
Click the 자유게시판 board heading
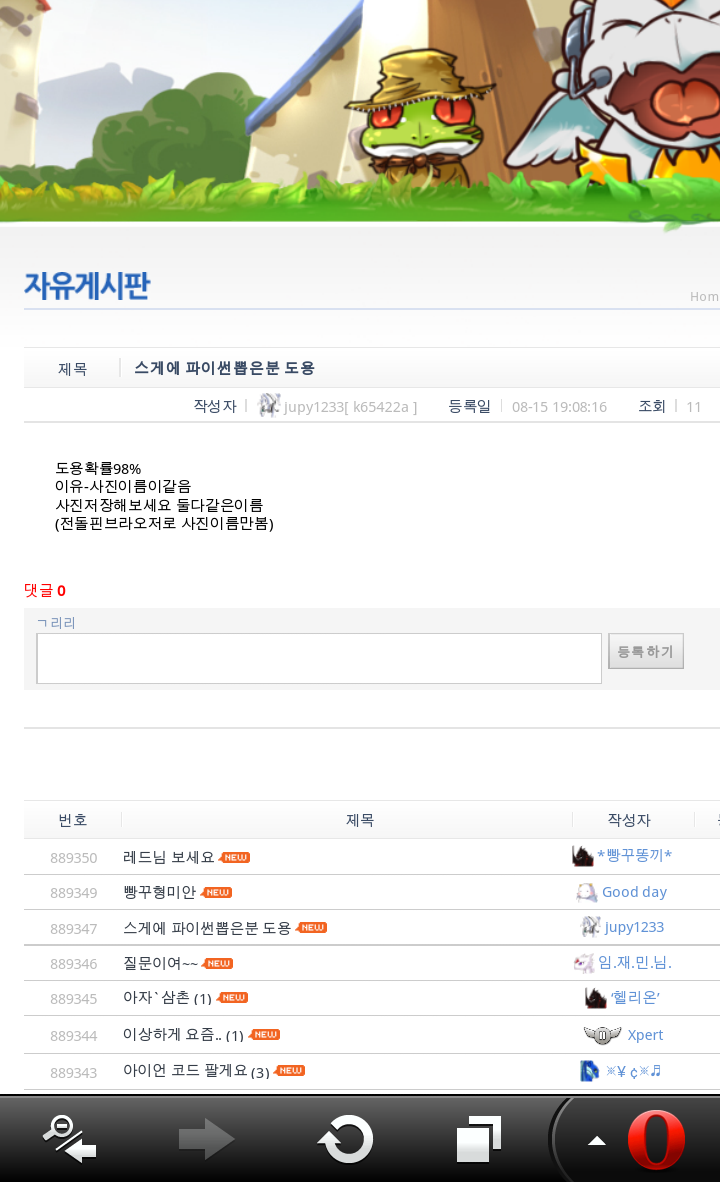87,286
